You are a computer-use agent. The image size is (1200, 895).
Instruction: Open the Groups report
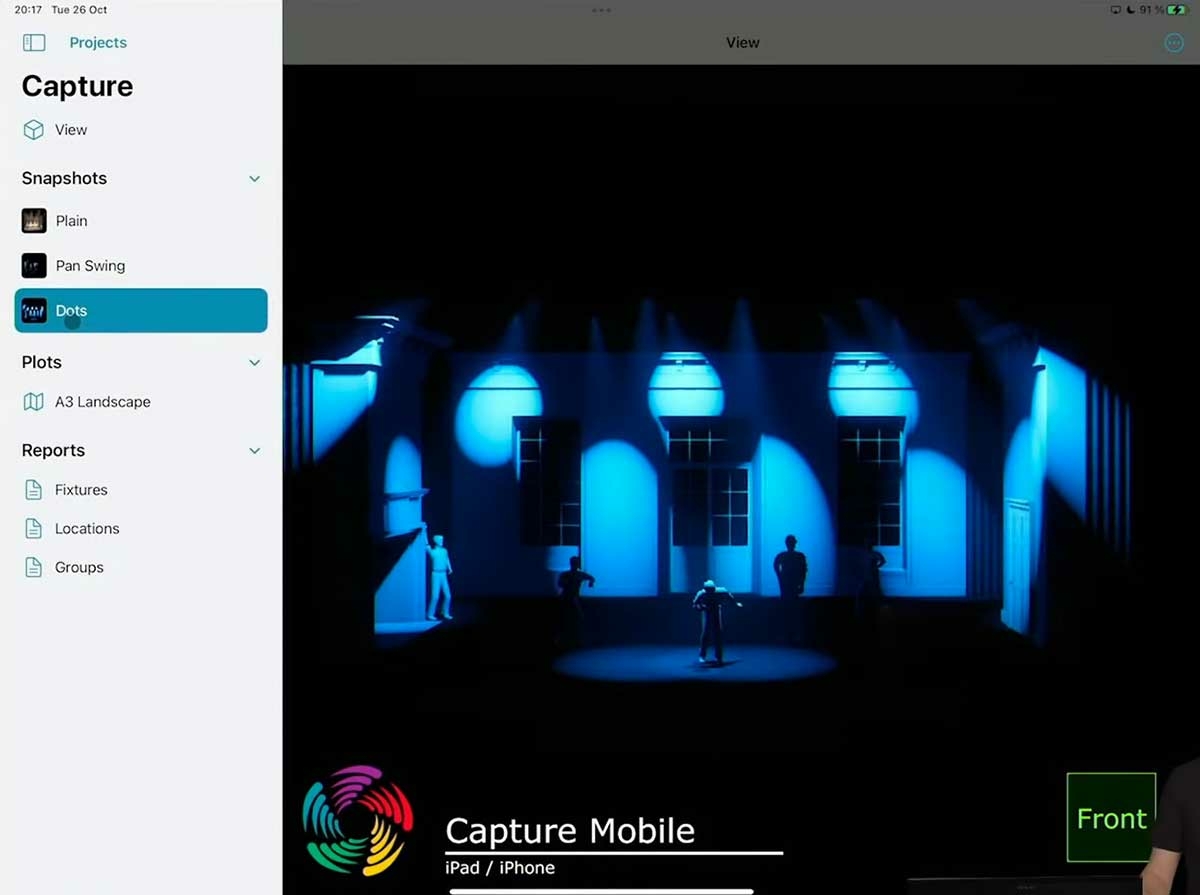click(79, 568)
